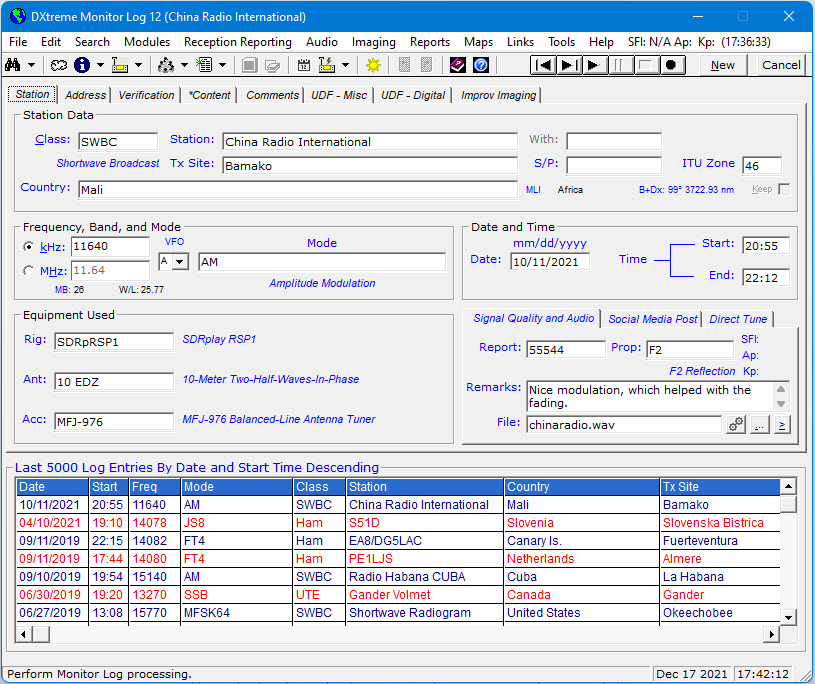Open the Modules menu
This screenshot has height=684, width=815.
tap(147, 42)
